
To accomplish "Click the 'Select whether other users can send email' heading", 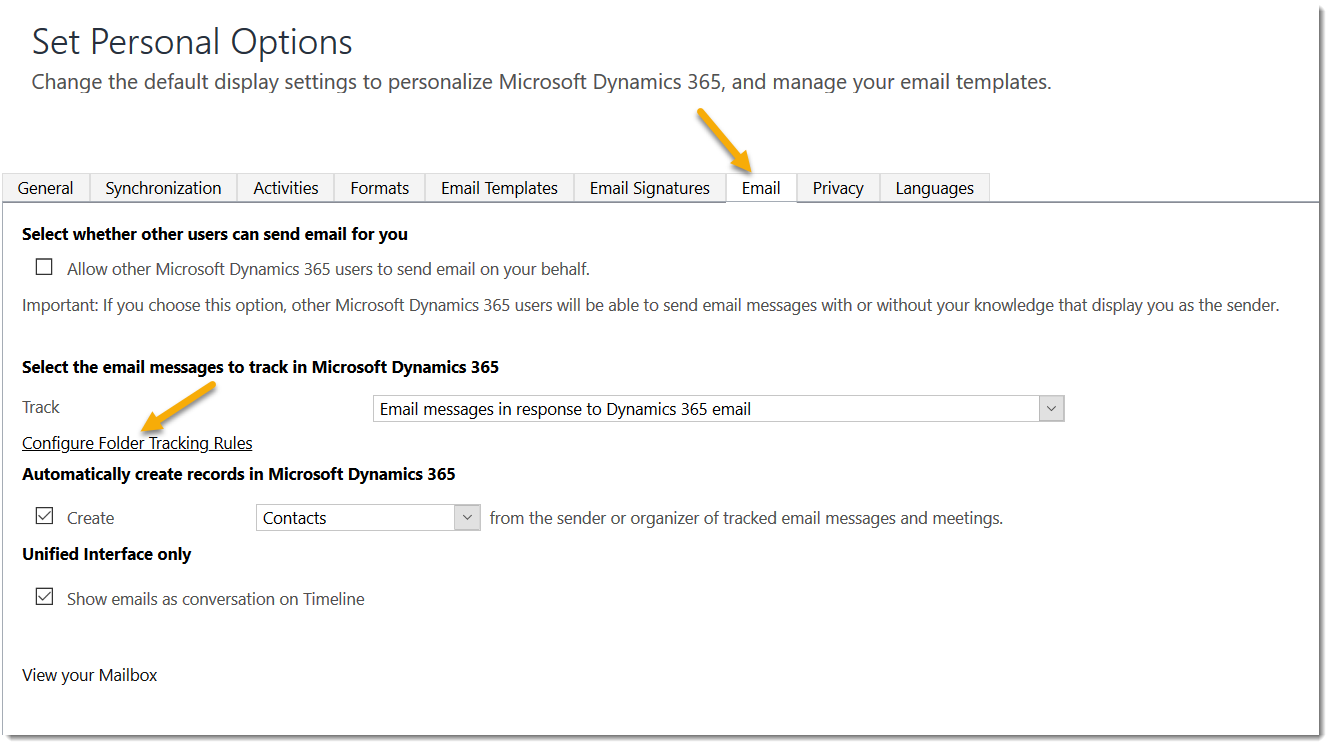I will (x=215, y=234).
